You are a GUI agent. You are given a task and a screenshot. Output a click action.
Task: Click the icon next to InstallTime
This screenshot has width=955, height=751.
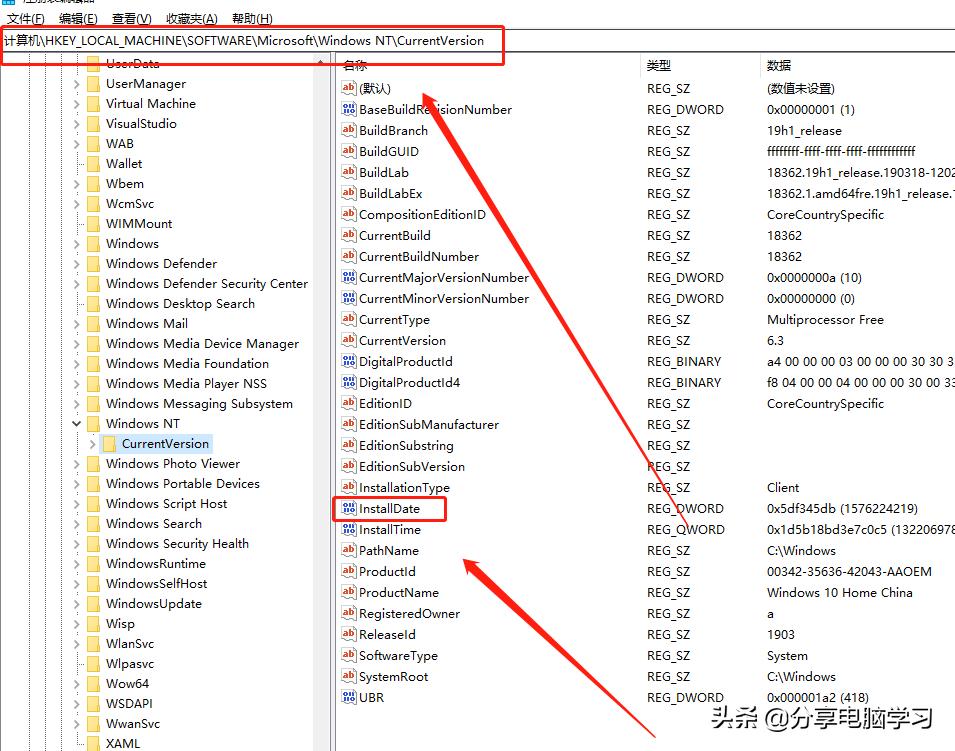(x=349, y=529)
